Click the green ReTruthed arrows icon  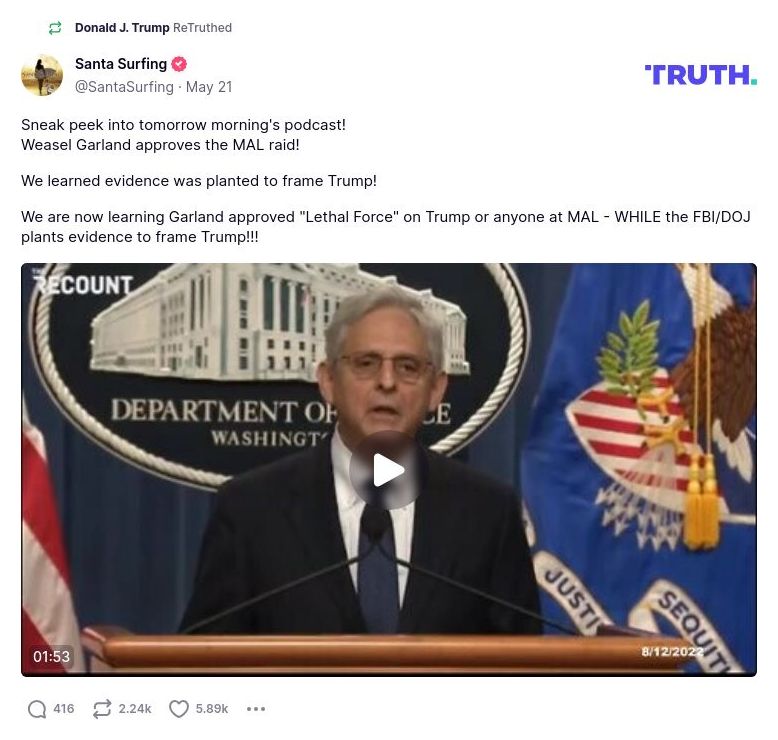coord(55,28)
